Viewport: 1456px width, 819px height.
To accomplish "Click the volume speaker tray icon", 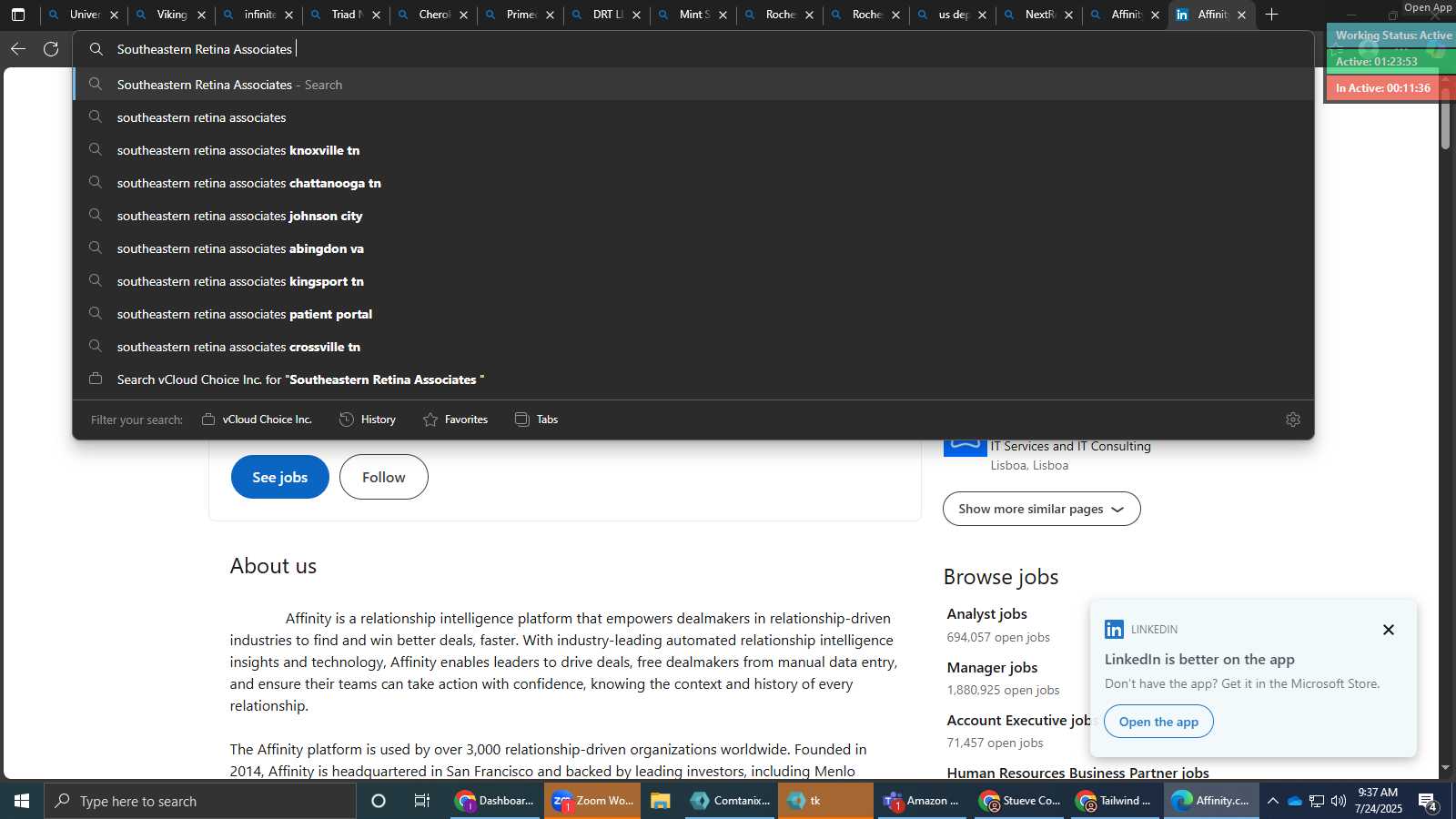I will pyautogui.click(x=1339, y=801).
